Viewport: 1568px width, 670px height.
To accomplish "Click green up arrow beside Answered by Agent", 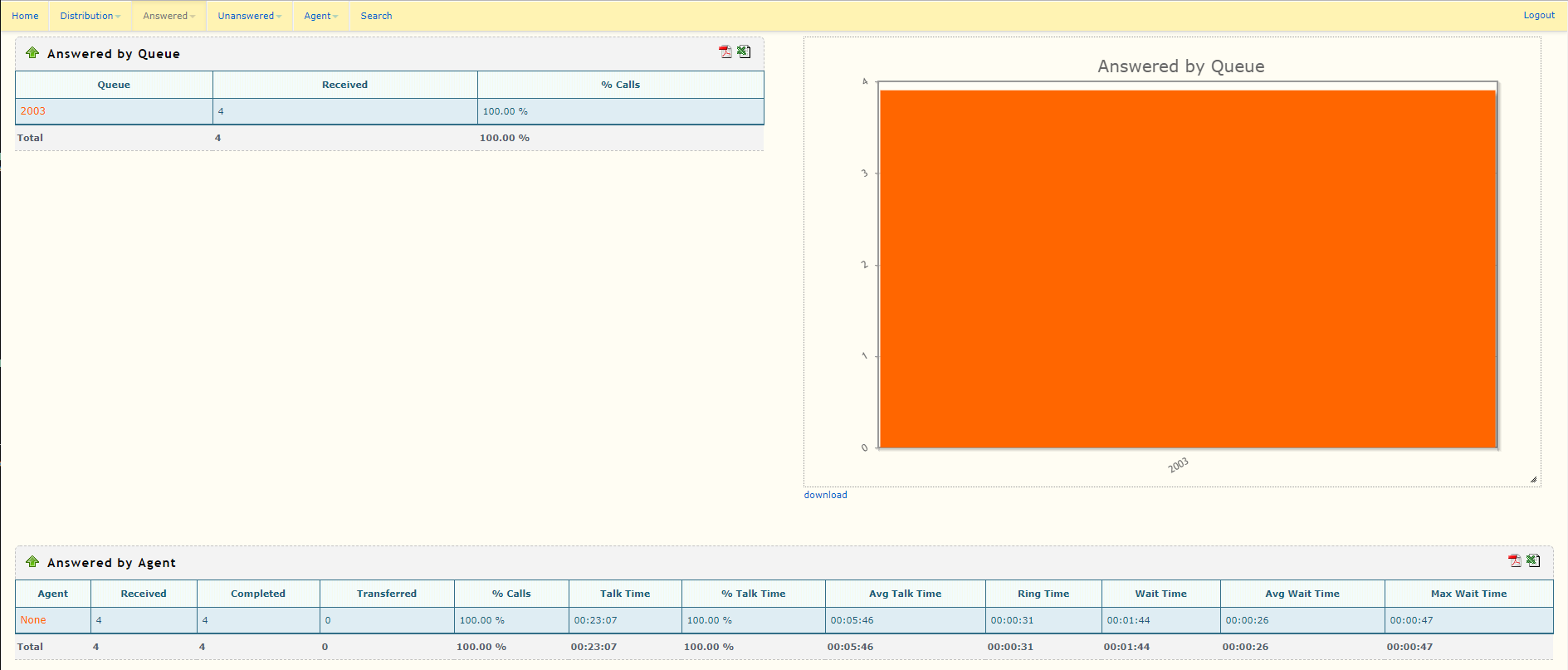I will (32, 562).
